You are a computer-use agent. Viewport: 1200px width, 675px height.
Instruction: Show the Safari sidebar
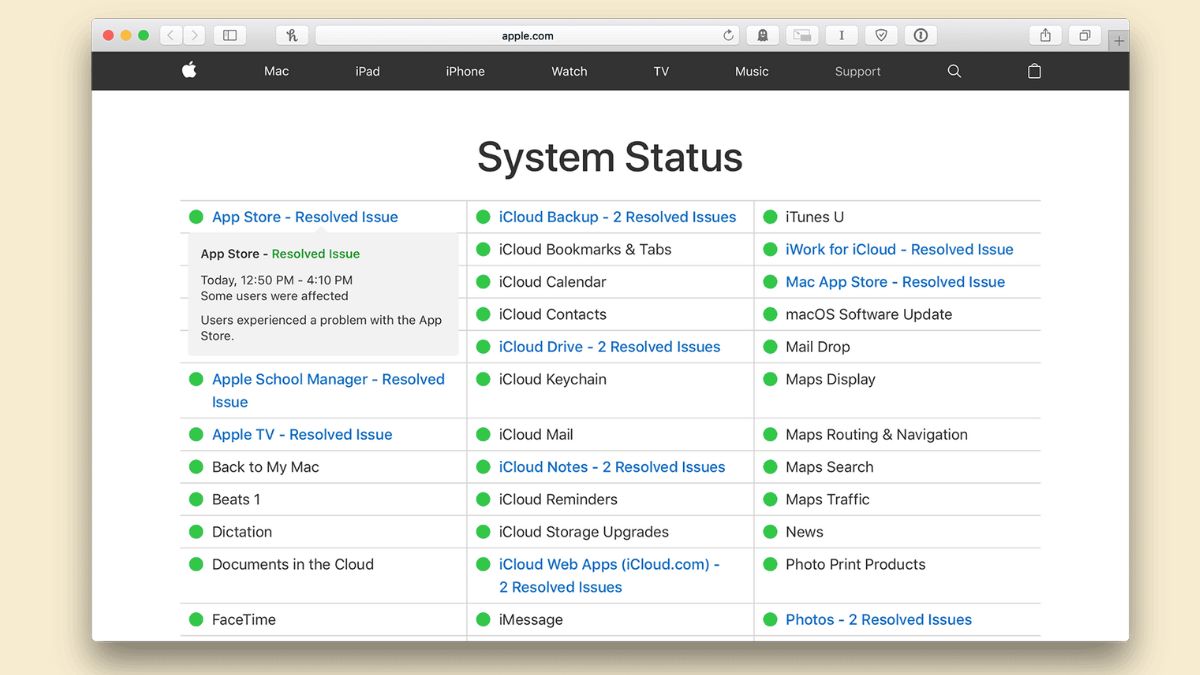pyautogui.click(x=230, y=35)
